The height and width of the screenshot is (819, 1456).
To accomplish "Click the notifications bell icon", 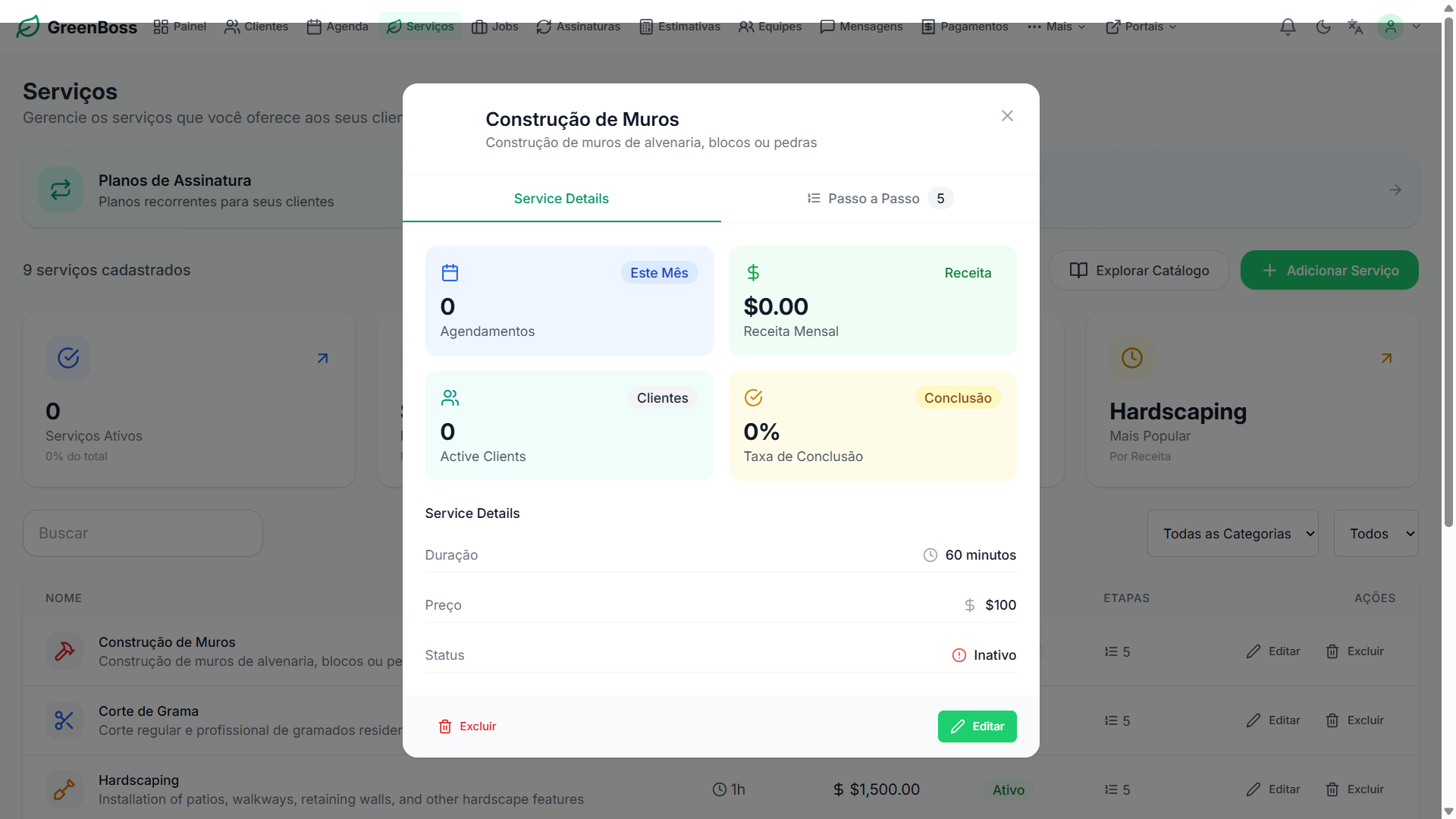I will (x=1288, y=27).
